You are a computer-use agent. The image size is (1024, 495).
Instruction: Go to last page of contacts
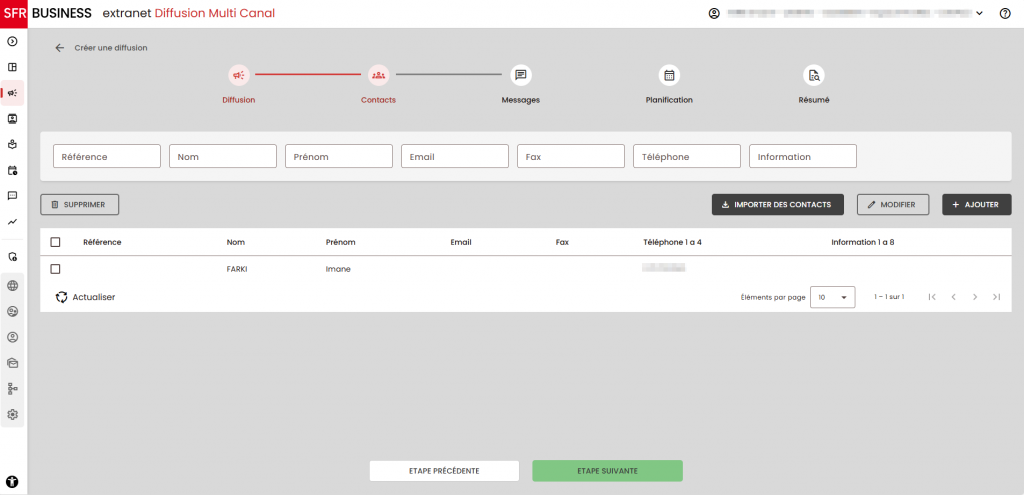[996, 297]
